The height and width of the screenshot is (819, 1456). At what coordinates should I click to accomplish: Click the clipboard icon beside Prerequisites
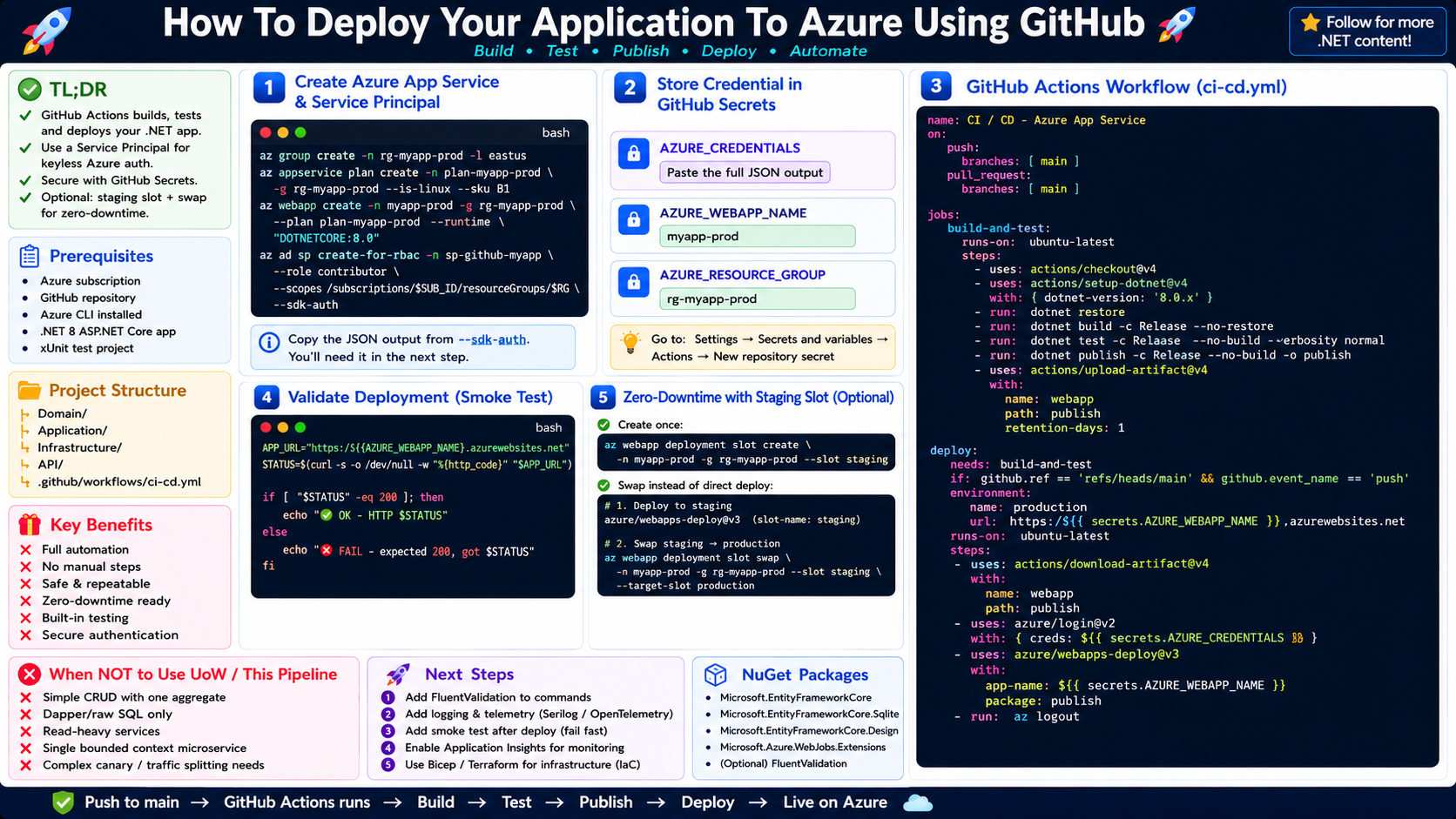coord(30,256)
